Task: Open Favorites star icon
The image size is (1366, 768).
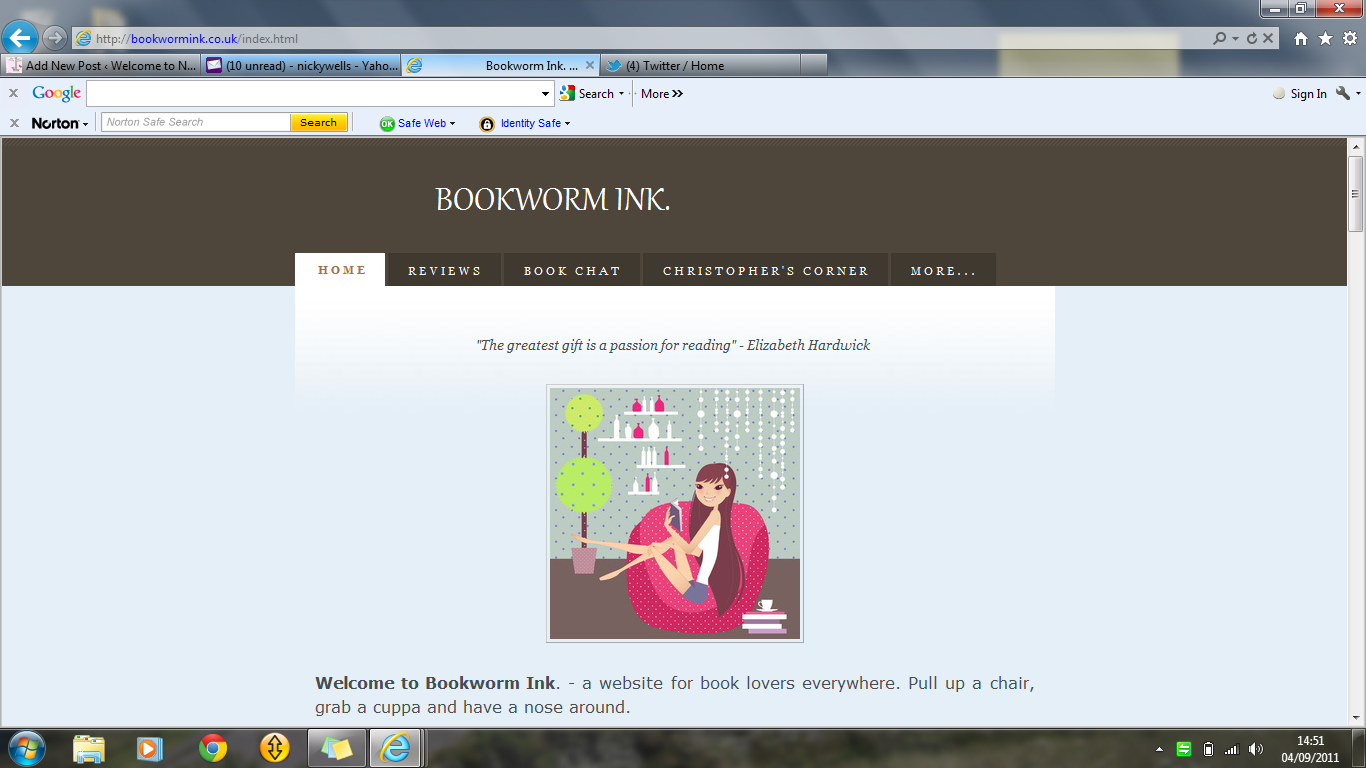Action: click(1325, 38)
